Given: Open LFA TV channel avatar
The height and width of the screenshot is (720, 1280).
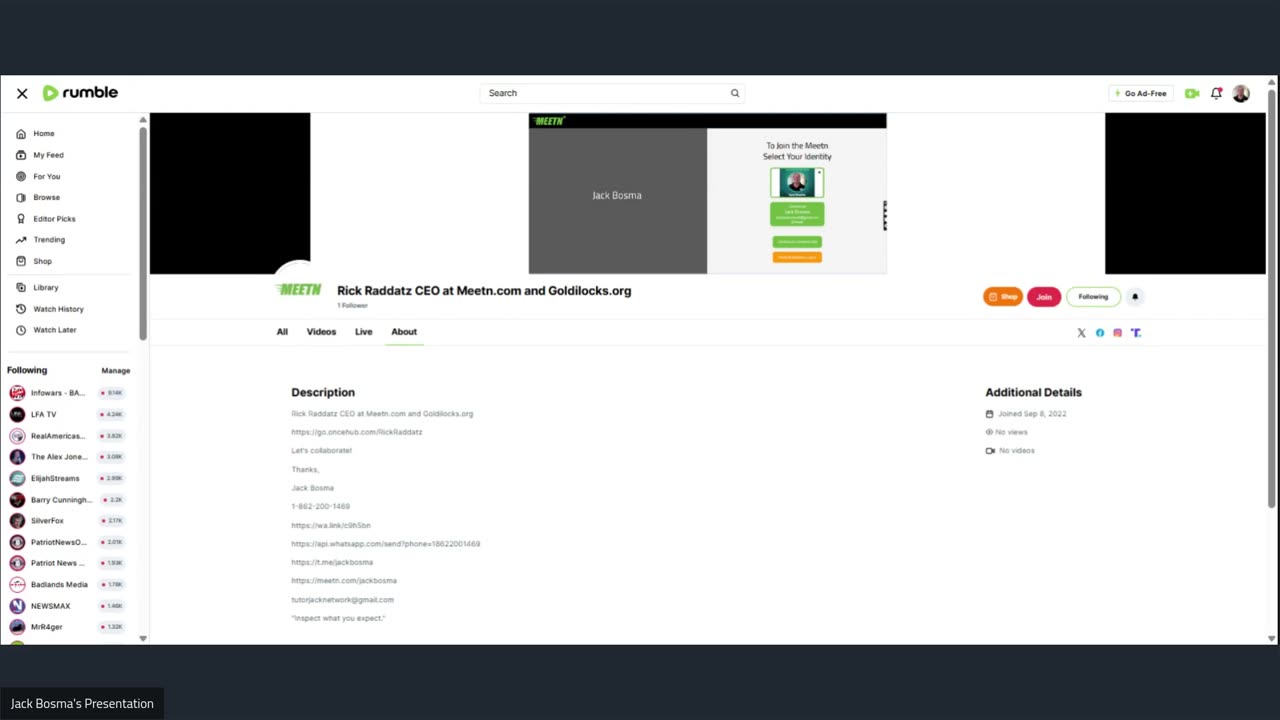Looking at the screenshot, I should (x=17, y=414).
